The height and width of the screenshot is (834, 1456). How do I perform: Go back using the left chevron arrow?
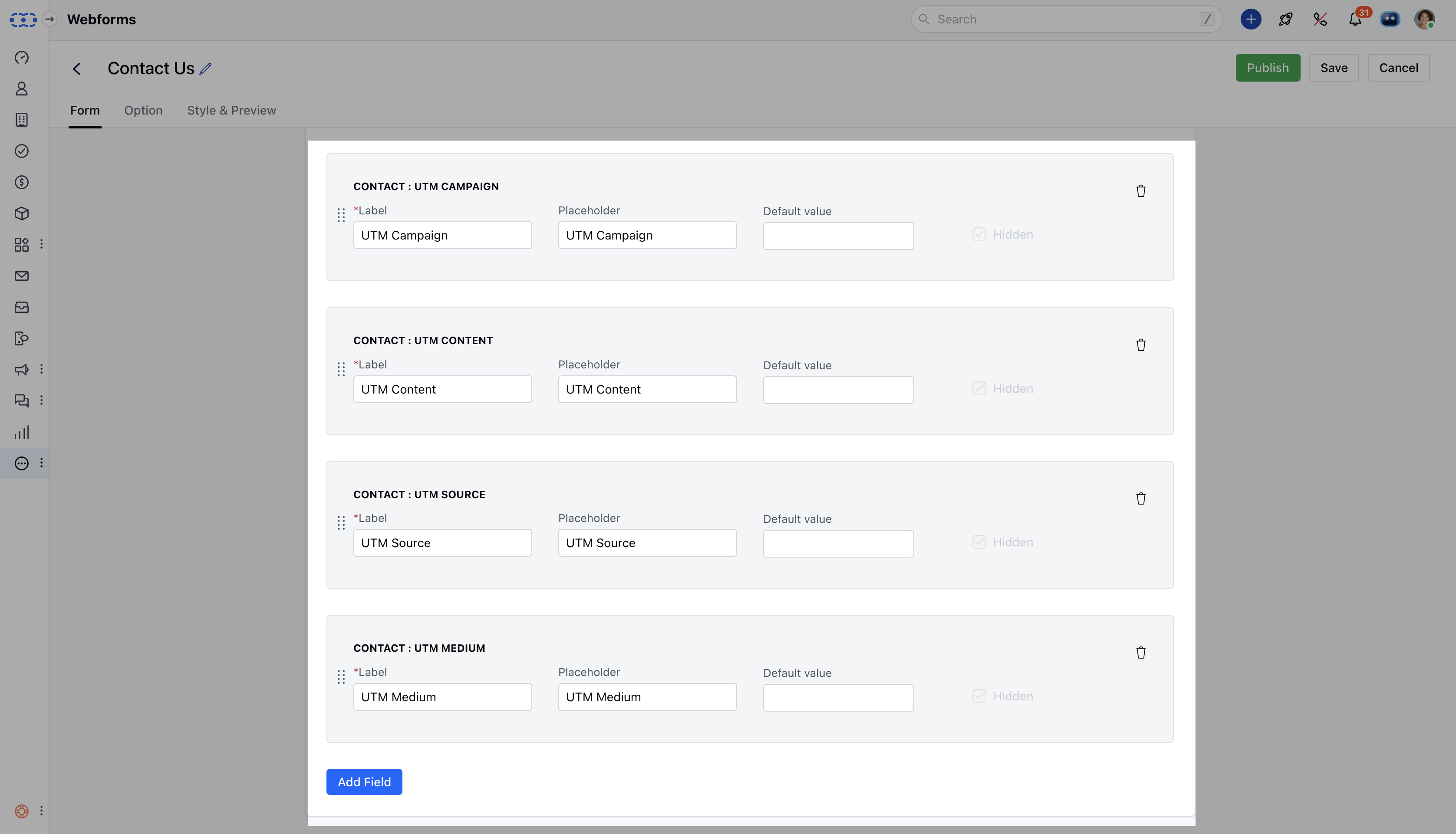[x=77, y=69]
